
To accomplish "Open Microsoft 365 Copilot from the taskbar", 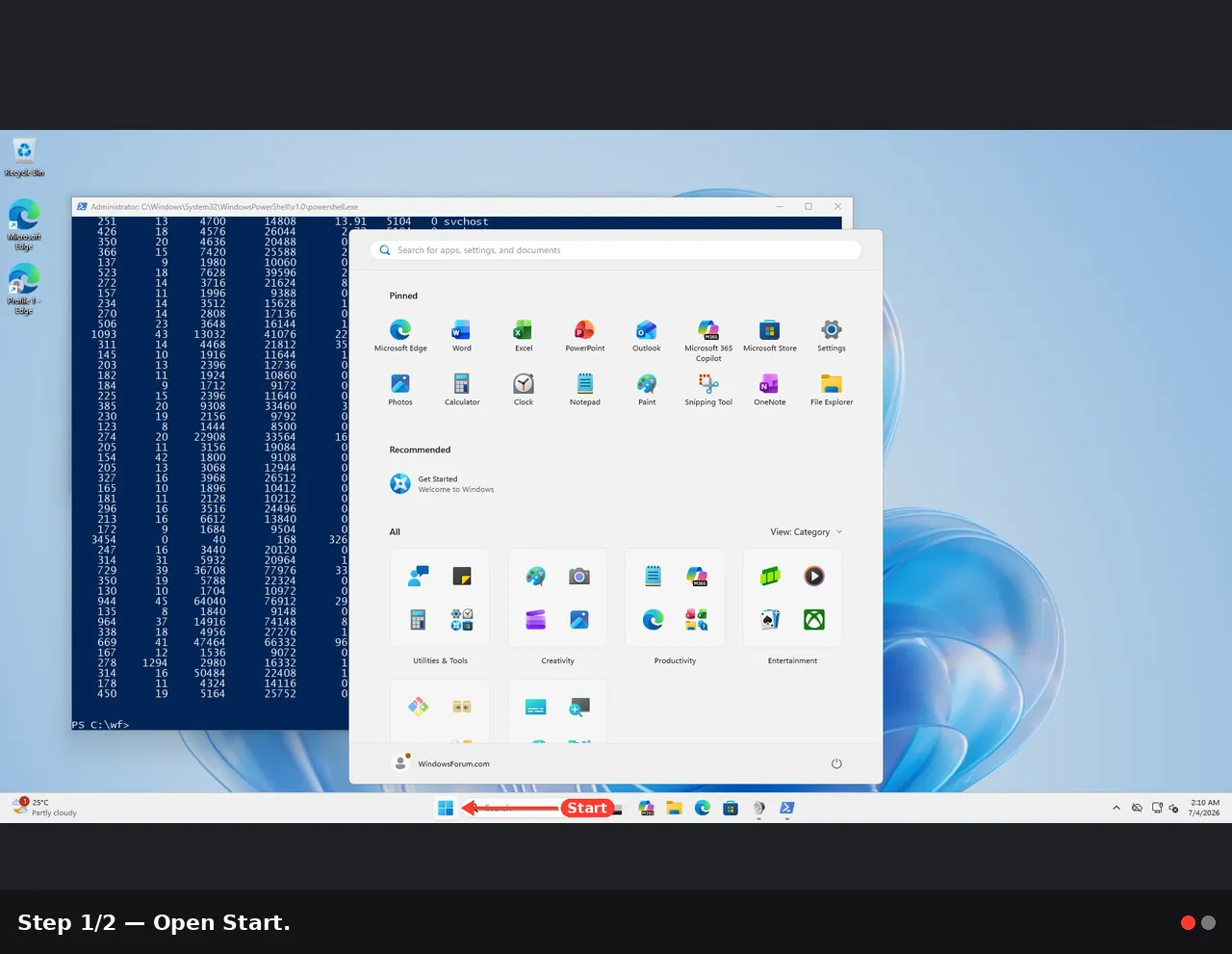I will click(646, 808).
